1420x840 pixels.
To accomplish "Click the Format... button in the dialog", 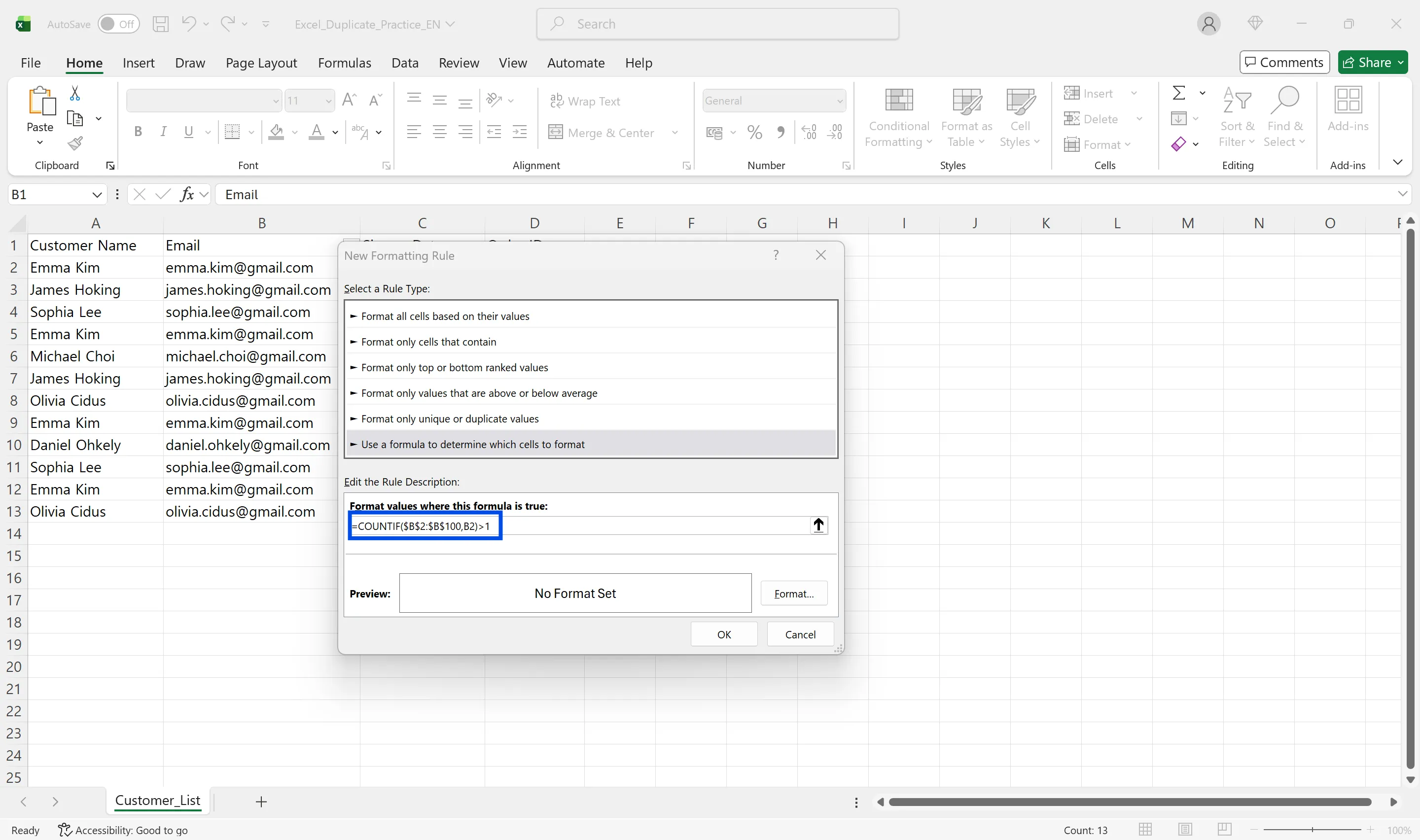I will click(794, 593).
